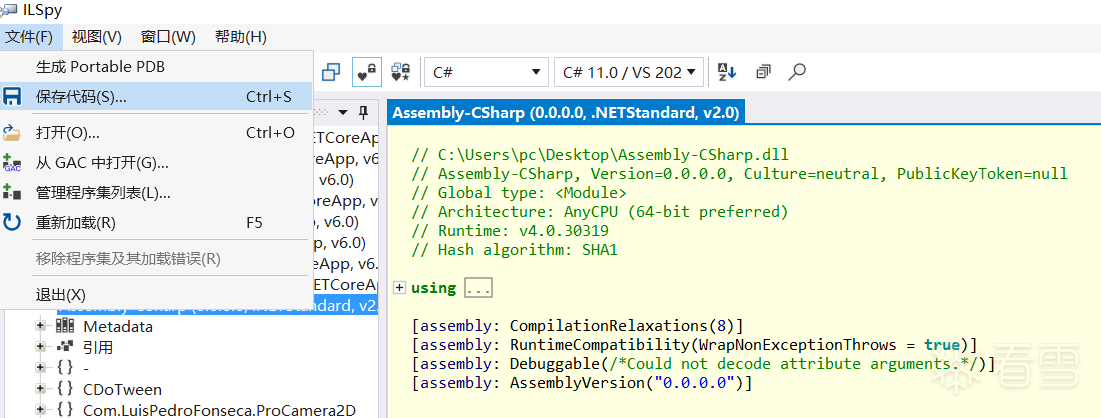Toggle the show private/internal members button
The width and height of the screenshot is (1101, 418).
(367, 72)
